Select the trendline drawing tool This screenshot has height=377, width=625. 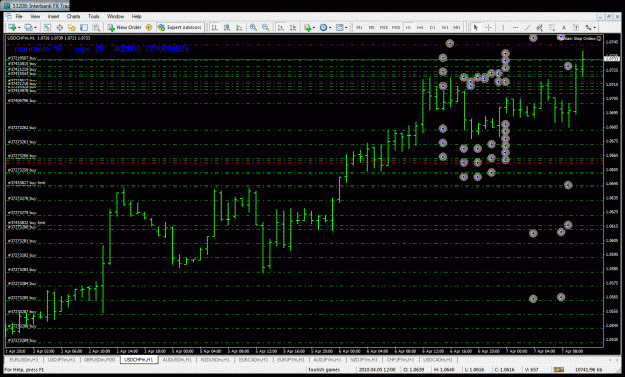527,27
